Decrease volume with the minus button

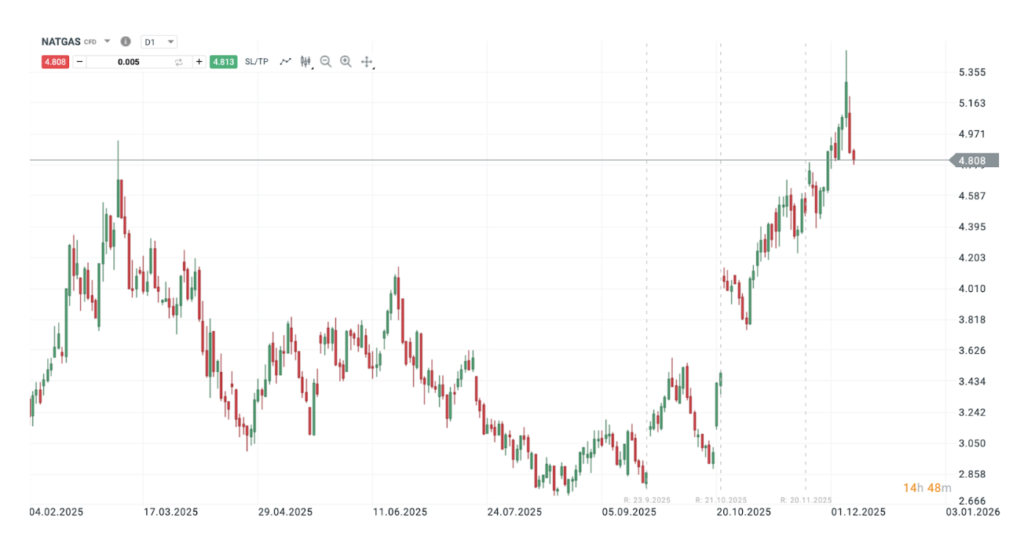(x=80, y=62)
